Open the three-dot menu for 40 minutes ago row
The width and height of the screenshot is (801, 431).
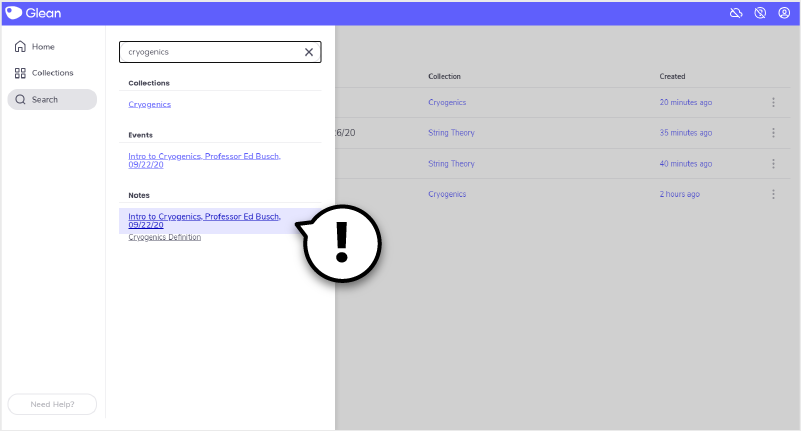(x=773, y=164)
